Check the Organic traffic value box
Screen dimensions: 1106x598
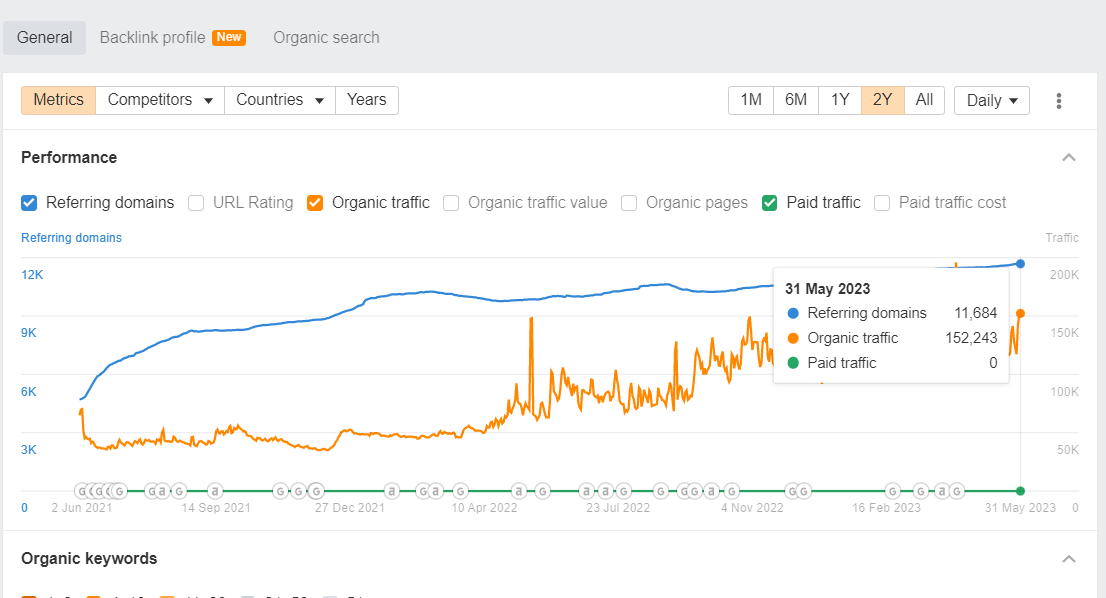tap(451, 203)
